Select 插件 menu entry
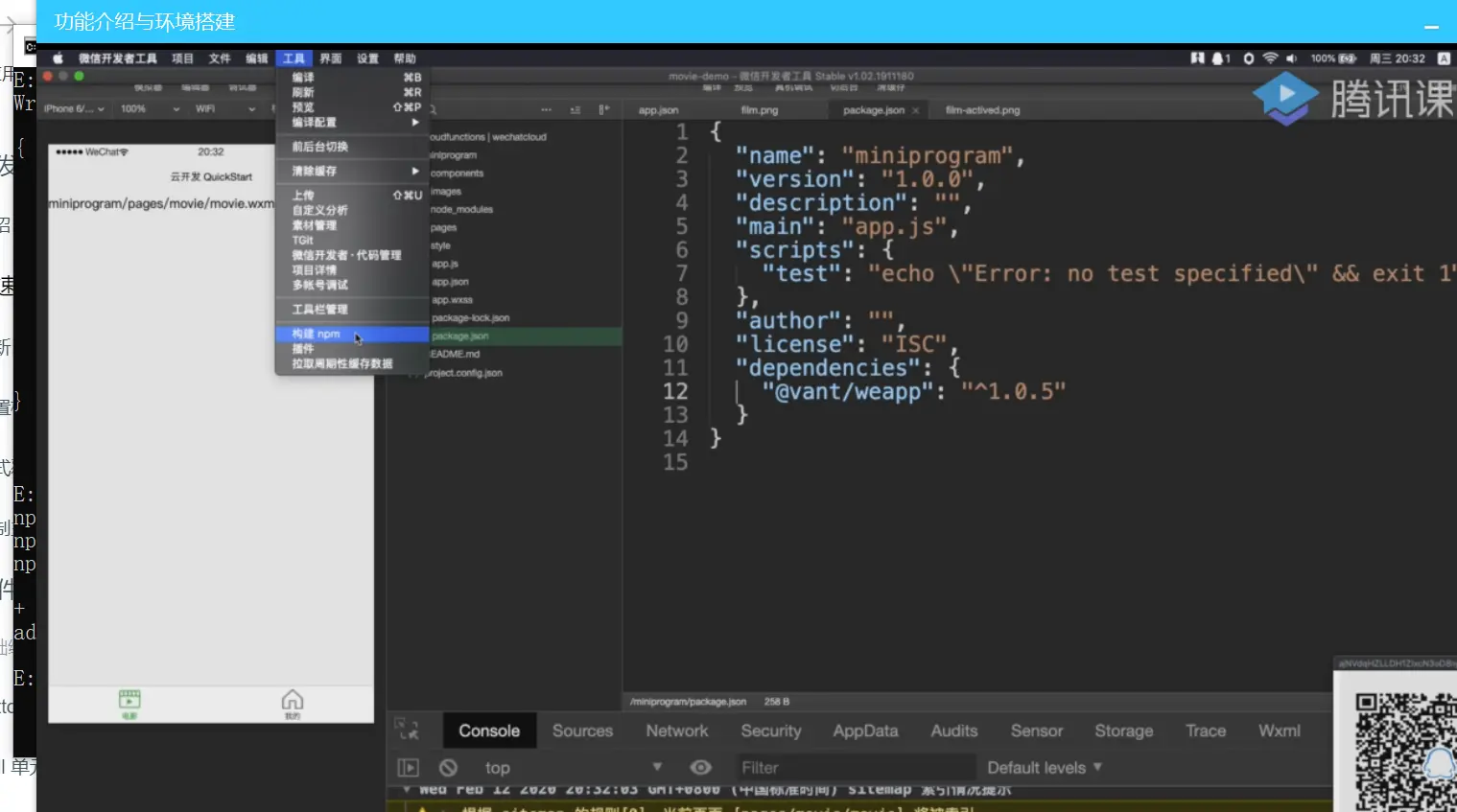The width and height of the screenshot is (1457, 812). (x=352, y=349)
